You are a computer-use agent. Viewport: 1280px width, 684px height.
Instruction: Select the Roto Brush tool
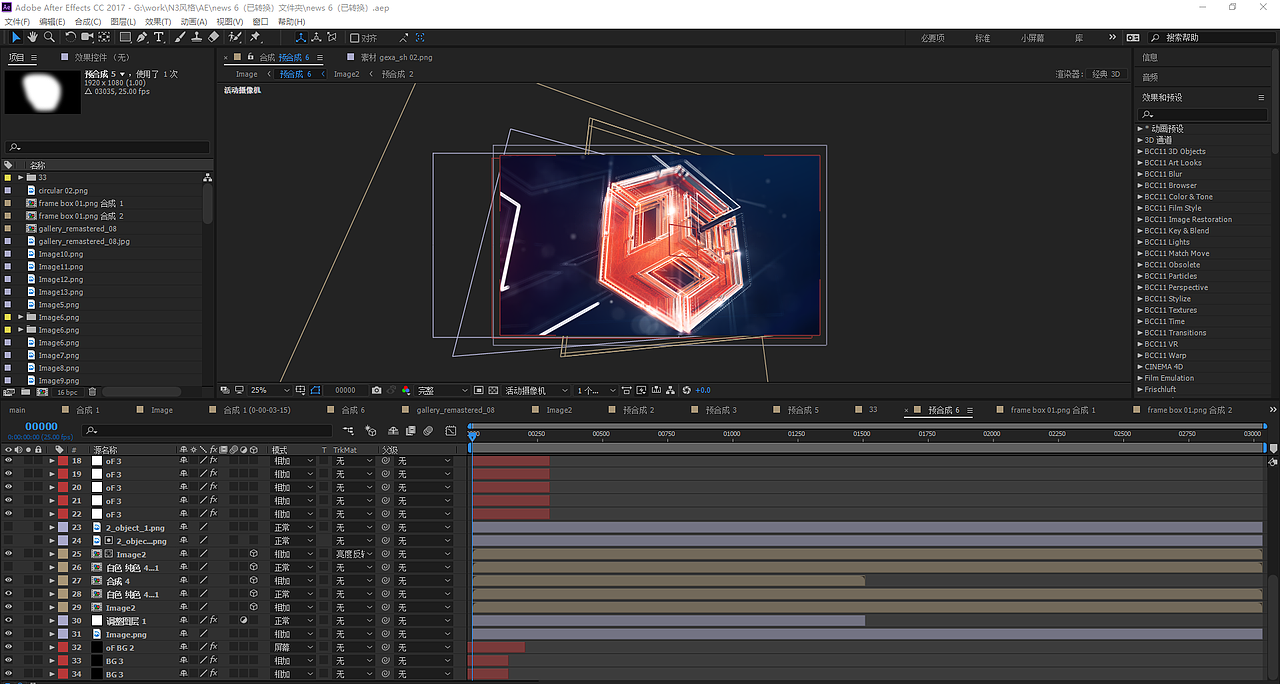tap(234, 37)
